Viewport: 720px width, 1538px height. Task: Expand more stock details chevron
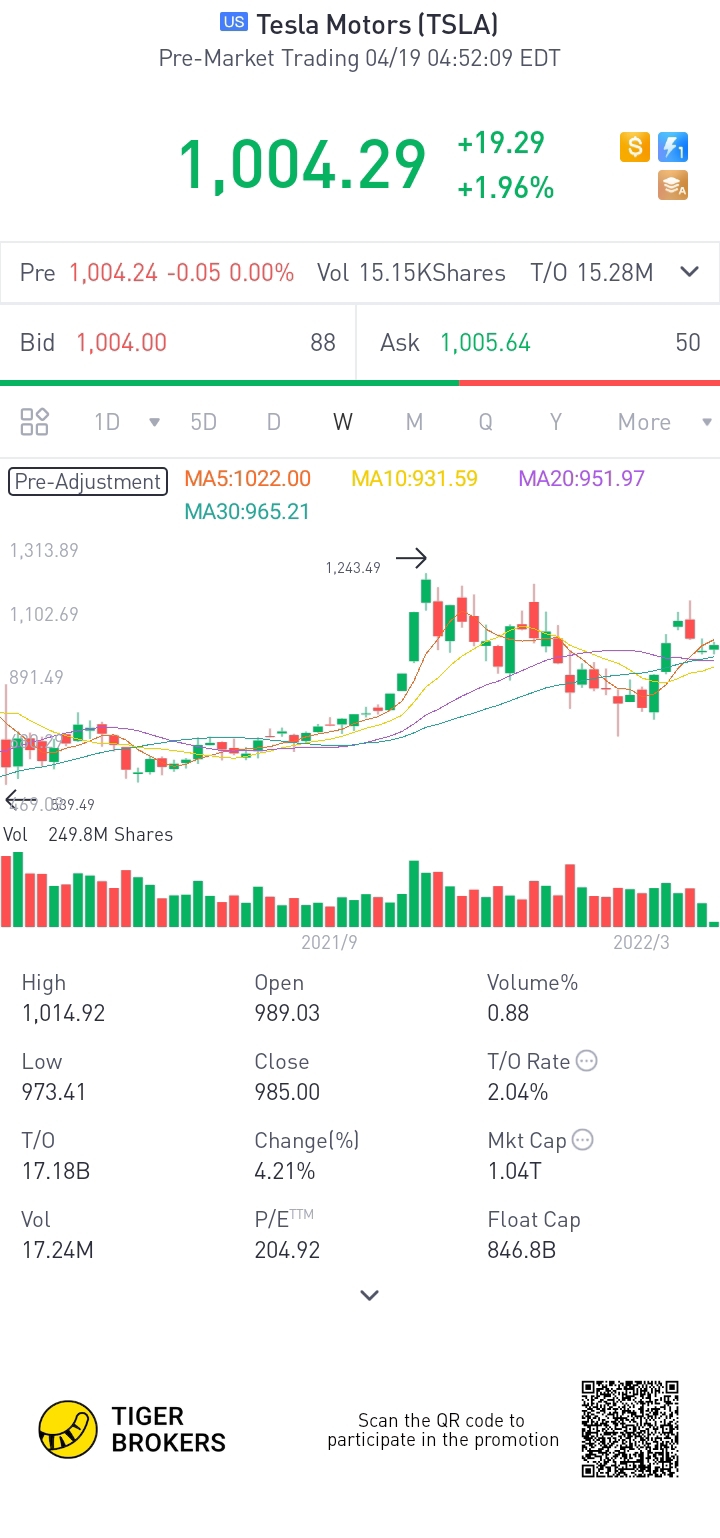click(370, 1295)
